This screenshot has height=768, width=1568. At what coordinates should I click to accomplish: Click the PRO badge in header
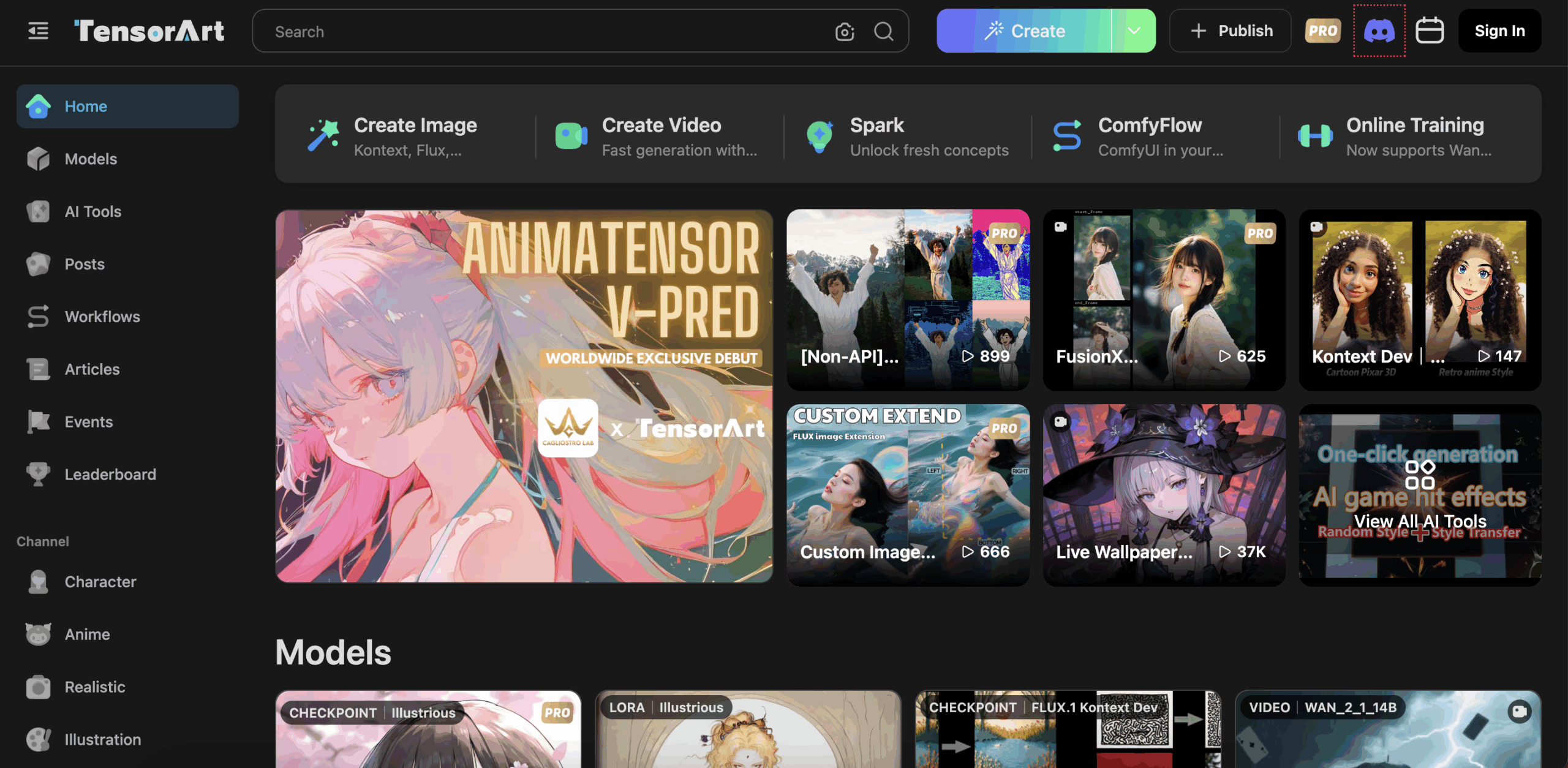[x=1323, y=31]
